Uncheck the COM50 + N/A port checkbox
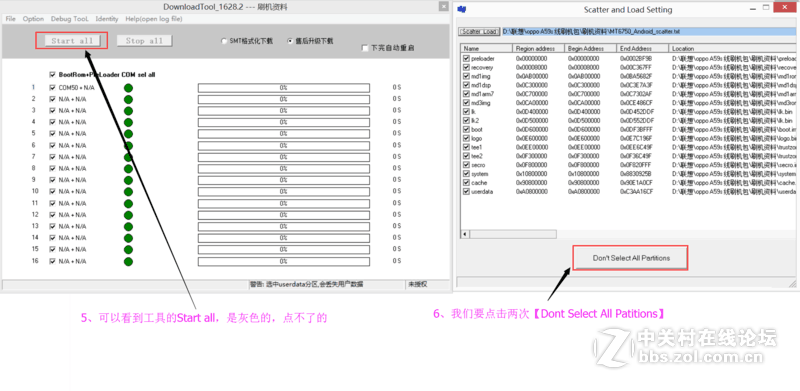 click(52, 87)
